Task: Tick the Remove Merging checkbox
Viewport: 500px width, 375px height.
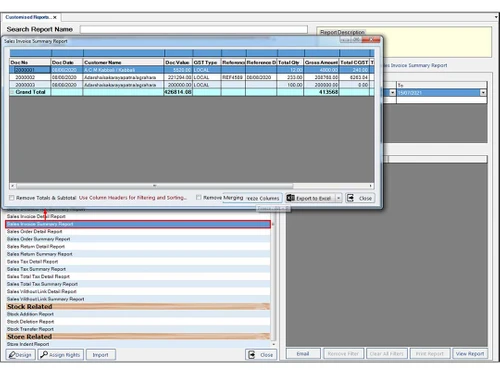Action: coord(199,197)
